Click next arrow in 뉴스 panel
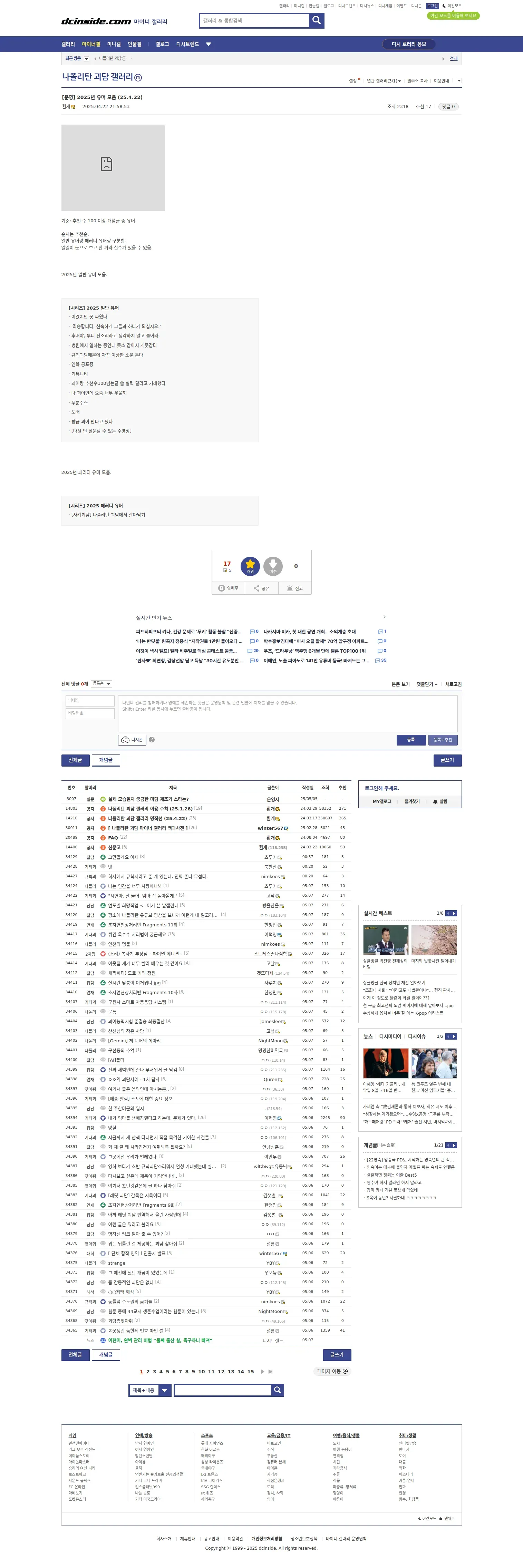 click(454, 1036)
